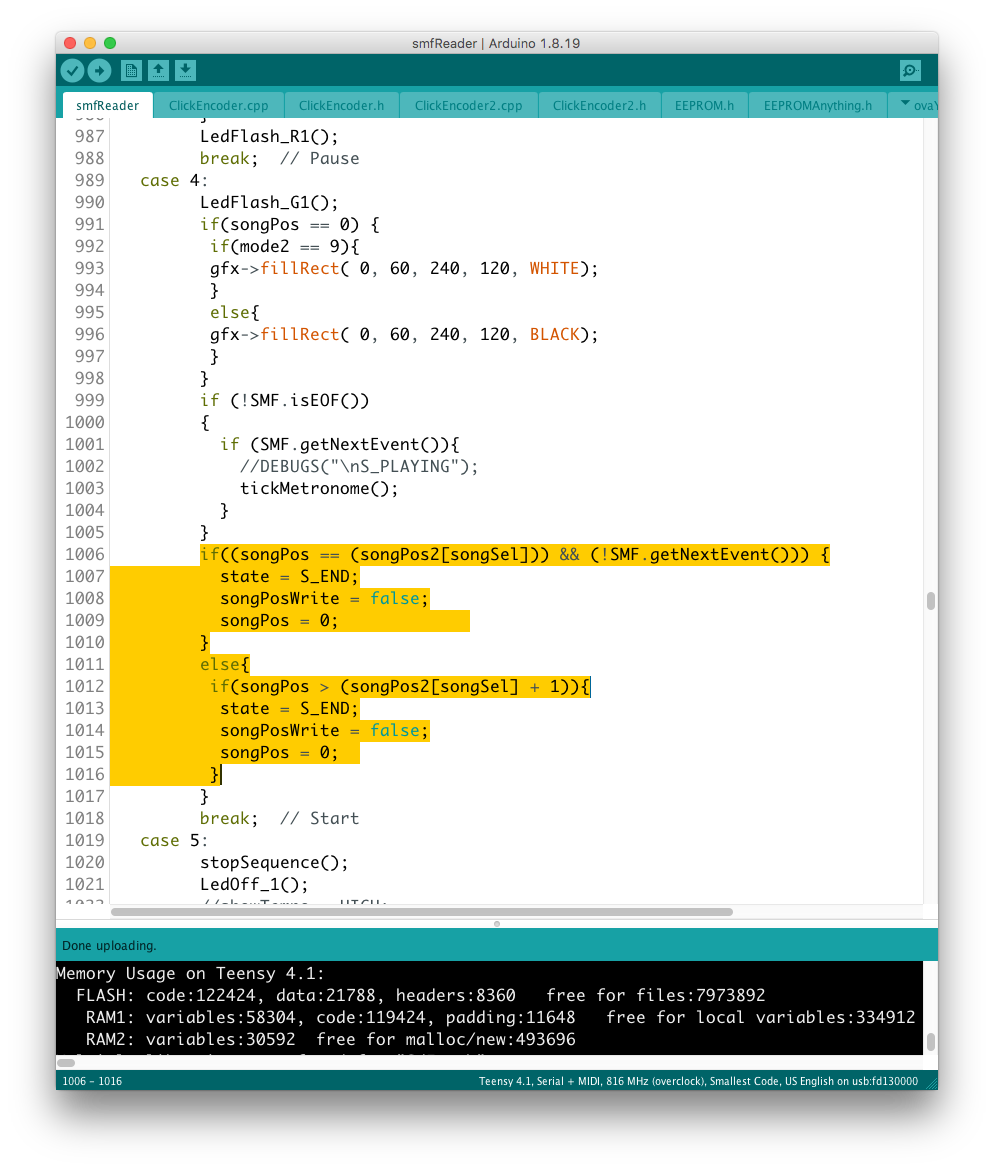Image resolution: width=994 pixels, height=1170 pixels.
Task: Click the Upload arrow icon
Action: click(x=99, y=70)
